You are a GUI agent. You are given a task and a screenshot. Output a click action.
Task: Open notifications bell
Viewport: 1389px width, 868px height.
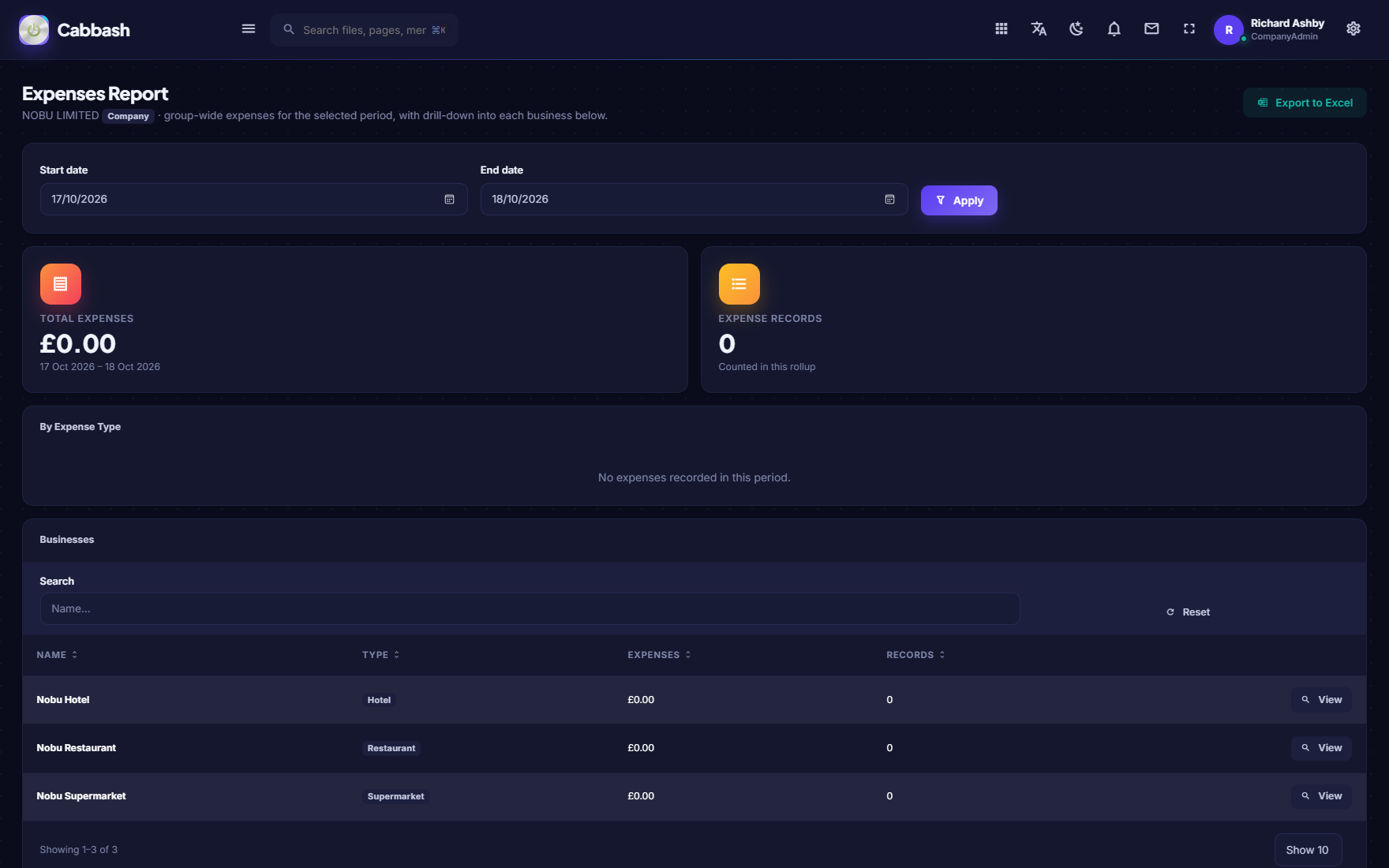coord(1114,29)
